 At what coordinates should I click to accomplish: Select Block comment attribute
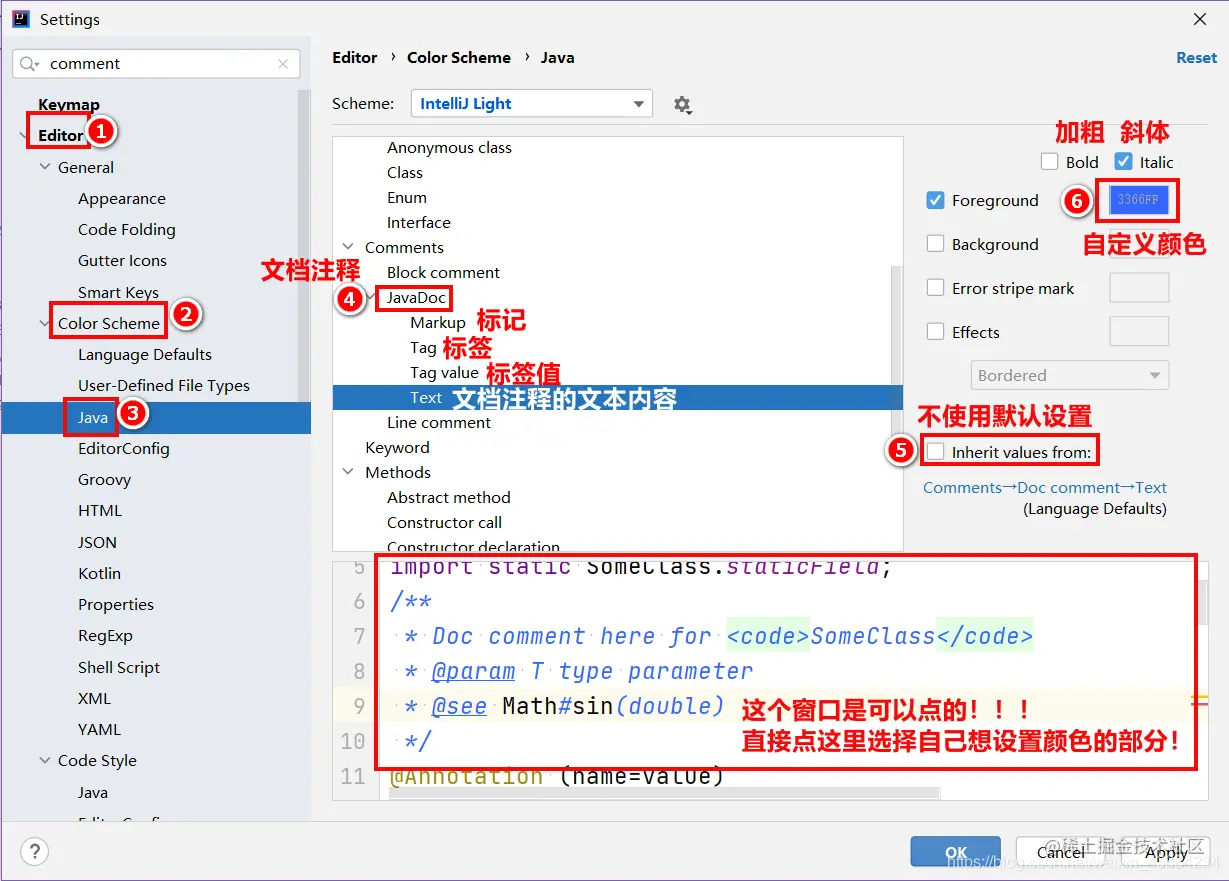[x=444, y=272]
